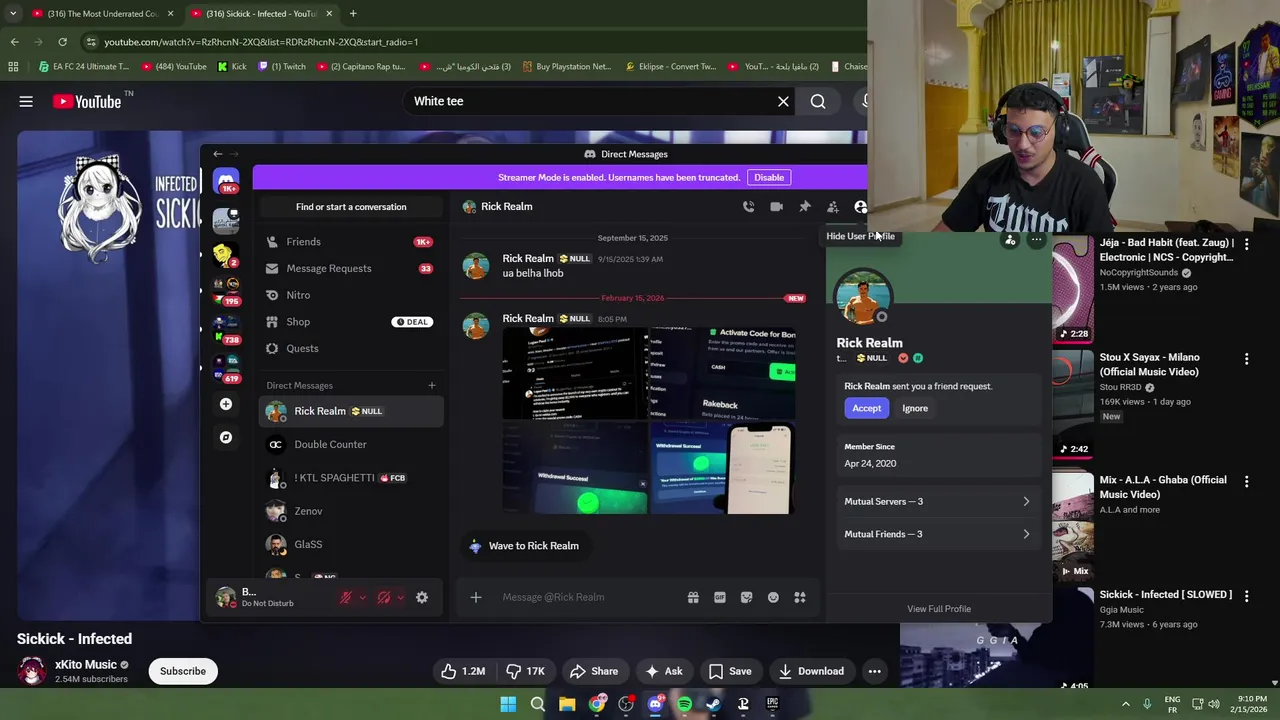Start a video call in Discord
This screenshot has height=720, width=1280.
pos(776,207)
